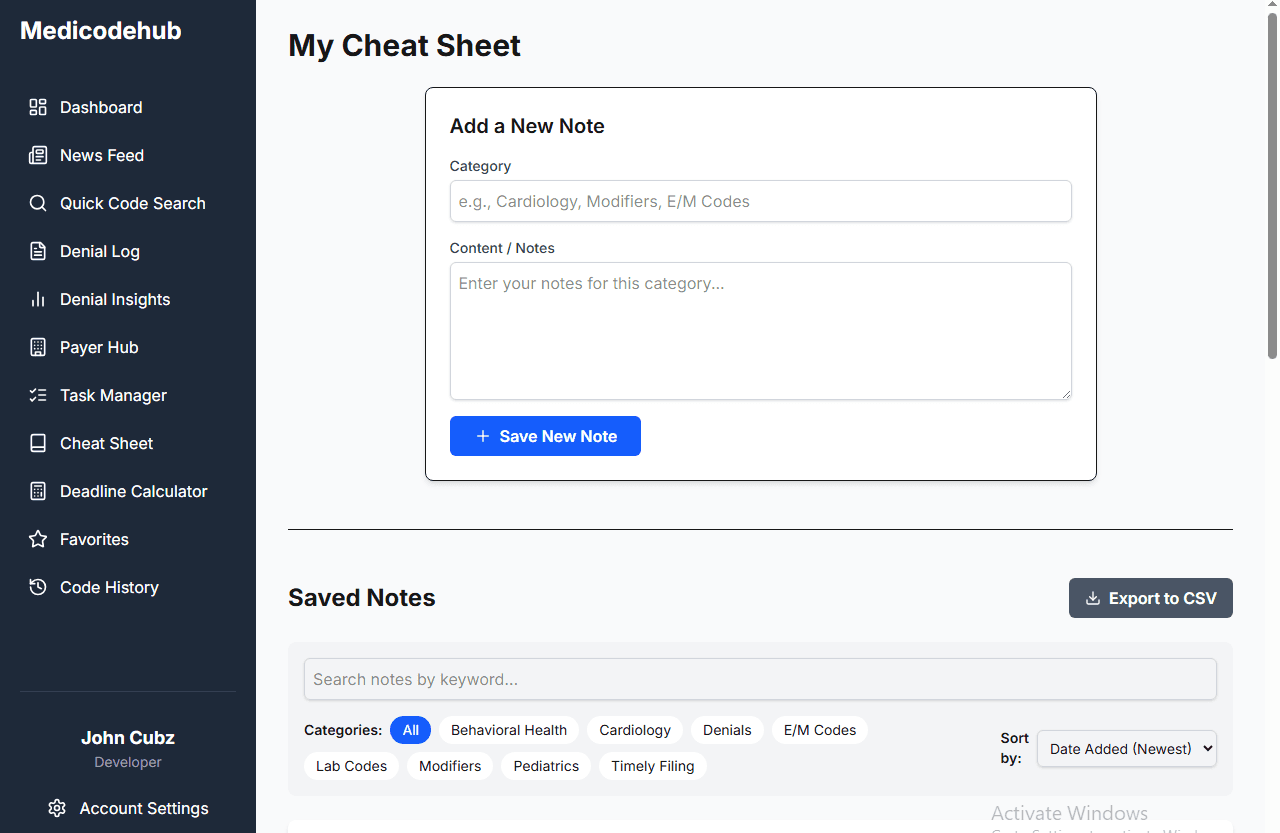1280x833 pixels.
Task: View Favorites list
Action: (x=128, y=539)
